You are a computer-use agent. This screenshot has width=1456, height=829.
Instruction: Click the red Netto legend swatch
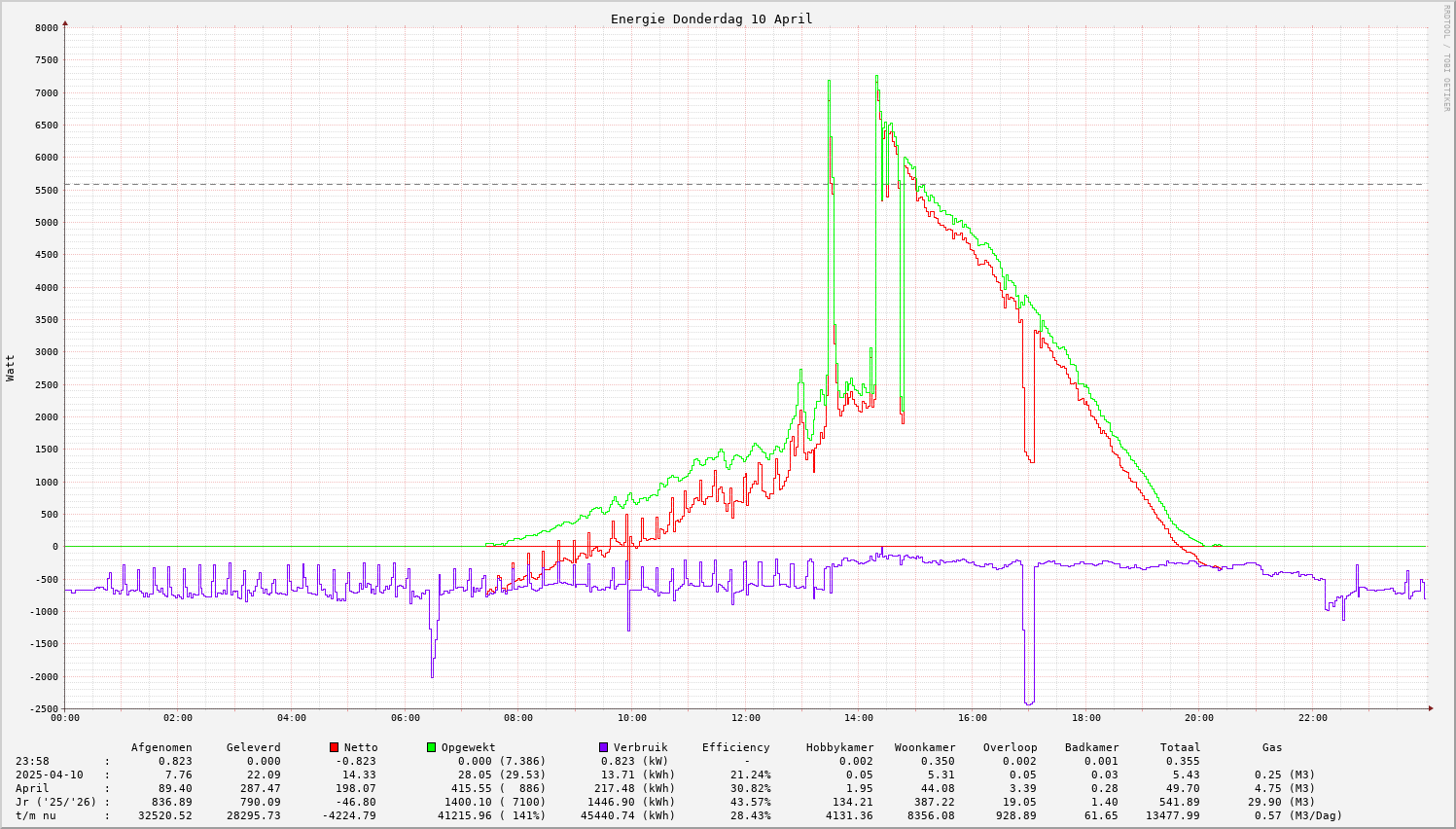click(x=335, y=747)
